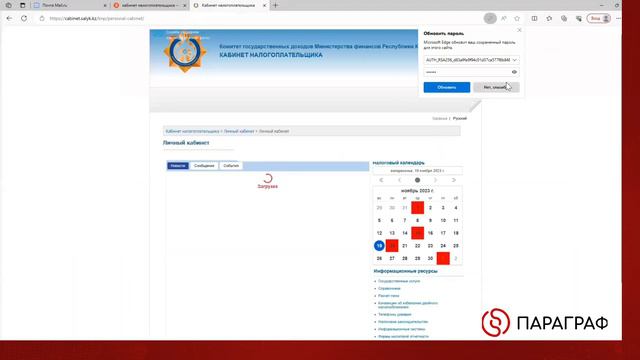Viewport: 640px width, 360px height.
Task: Select red-marked date 20 in the calendar
Action: pyautogui.click(x=392, y=246)
